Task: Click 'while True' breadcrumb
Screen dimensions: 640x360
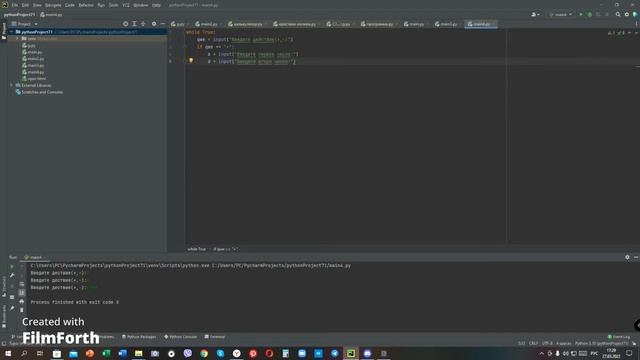Action: [196, 249]
